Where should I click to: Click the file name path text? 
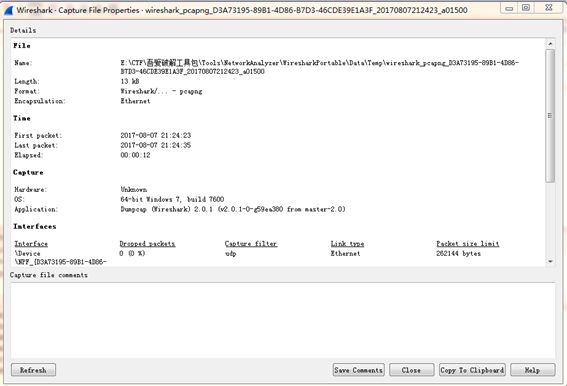tap(320, 67)
